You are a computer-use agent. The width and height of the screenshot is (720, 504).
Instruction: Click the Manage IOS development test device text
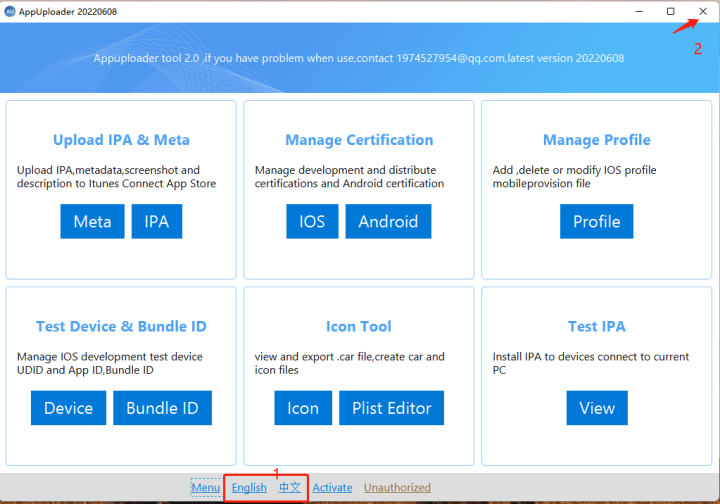(109, 363)
